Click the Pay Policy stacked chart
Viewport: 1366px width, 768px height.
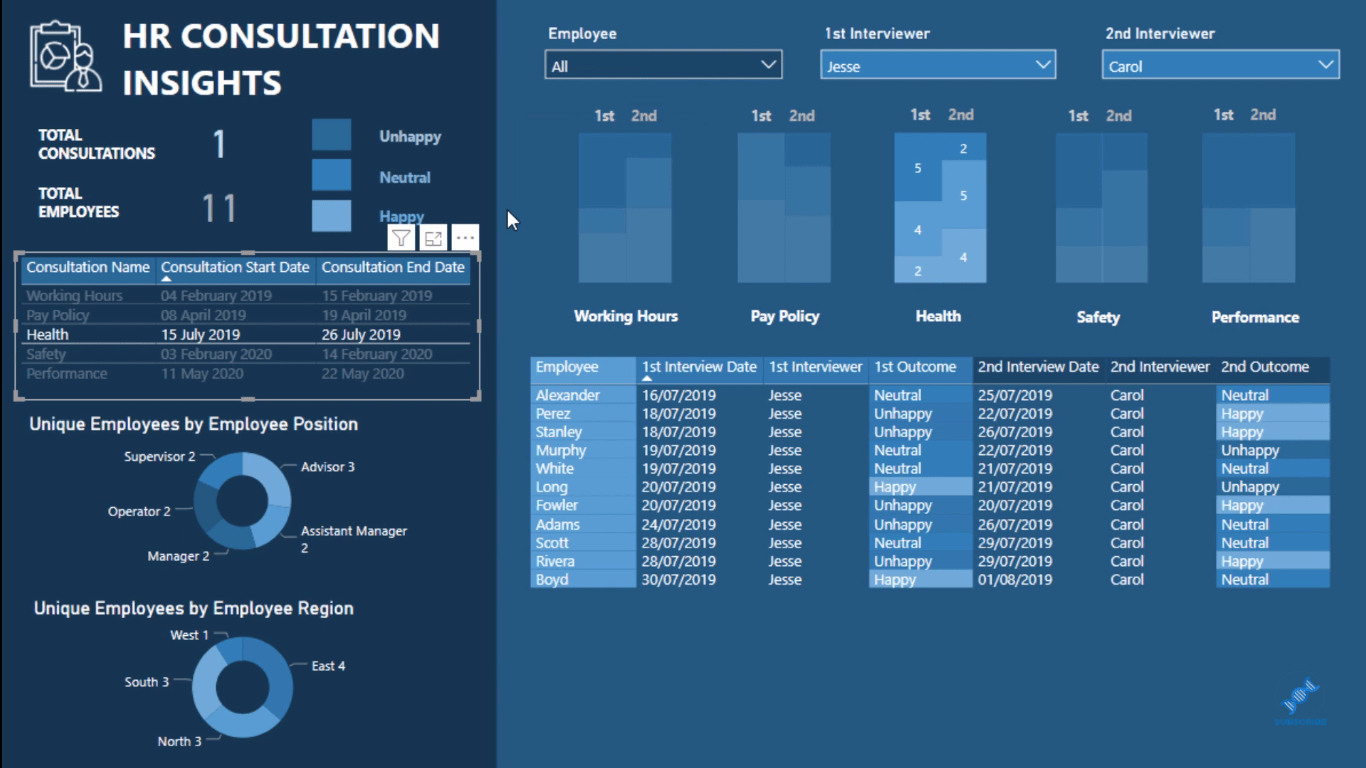coord(784,208)
